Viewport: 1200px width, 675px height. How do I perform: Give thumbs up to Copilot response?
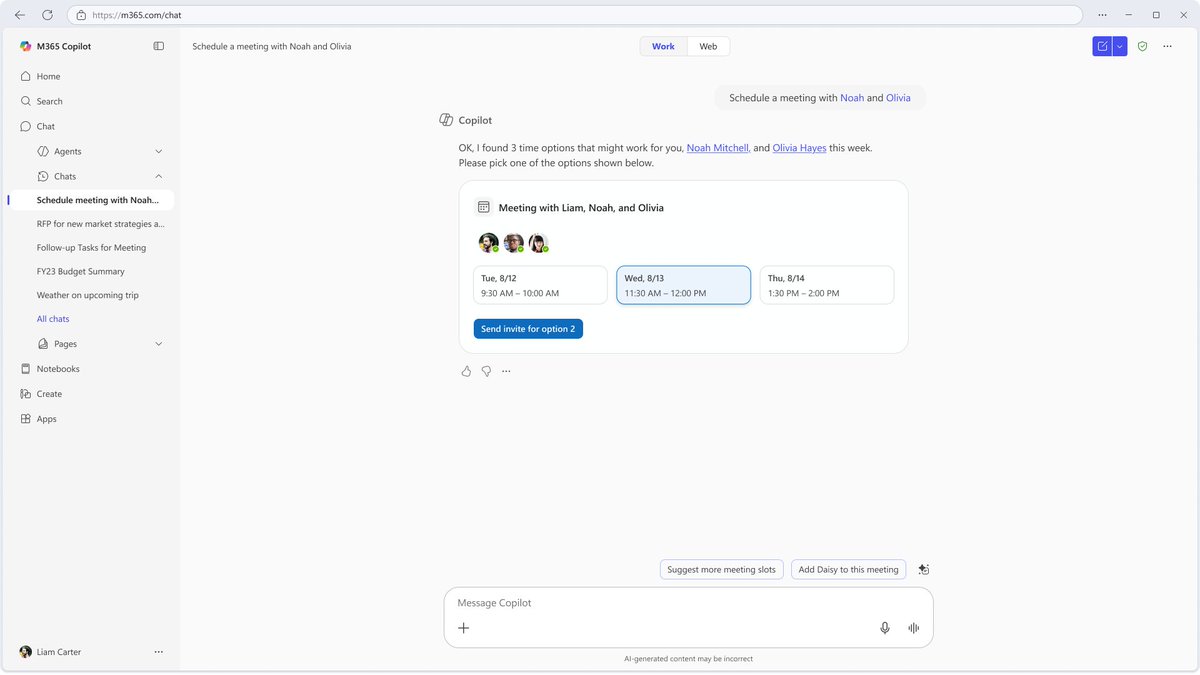pos(466,371)
